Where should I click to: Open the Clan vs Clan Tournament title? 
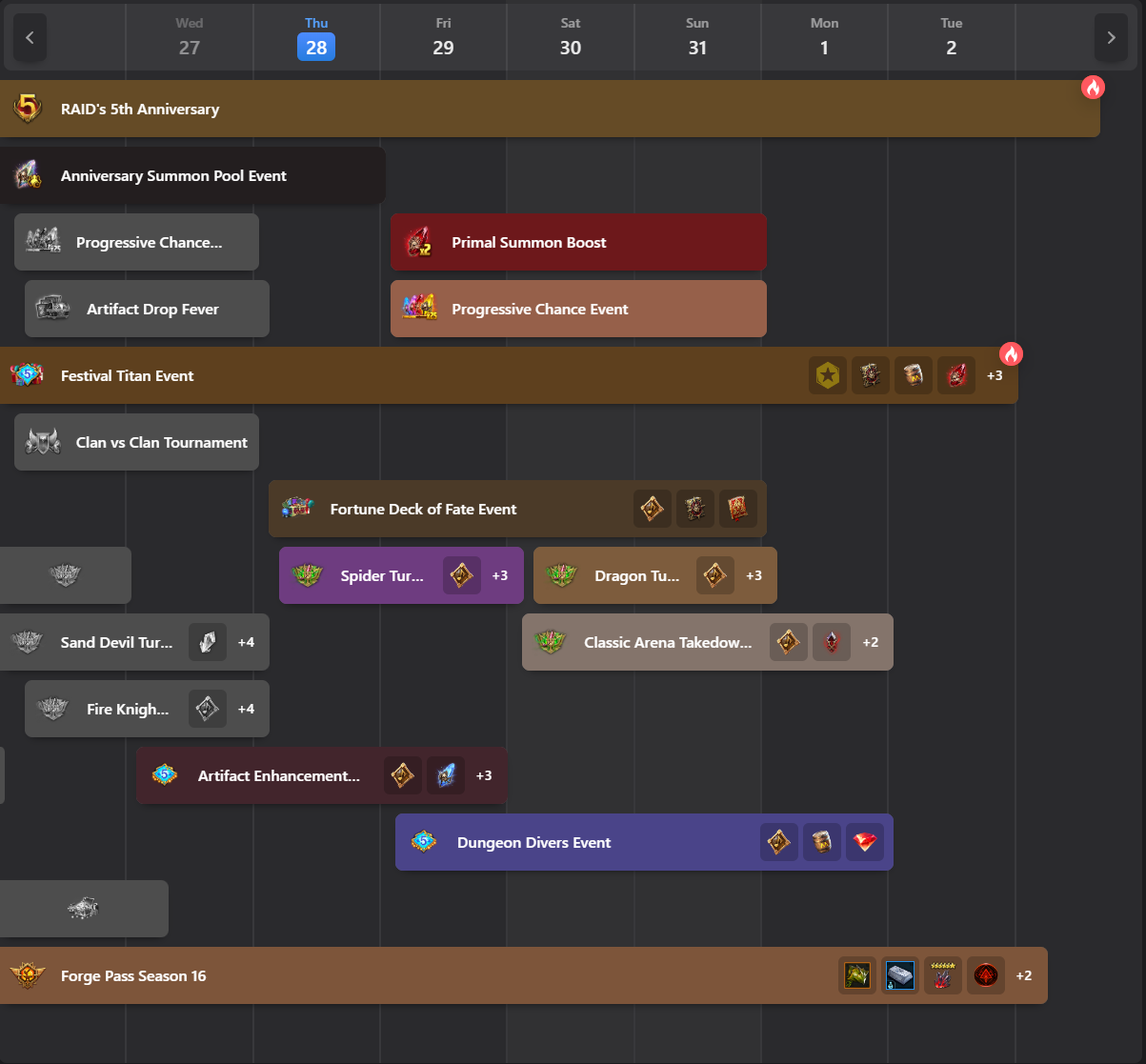click(162, 442)
